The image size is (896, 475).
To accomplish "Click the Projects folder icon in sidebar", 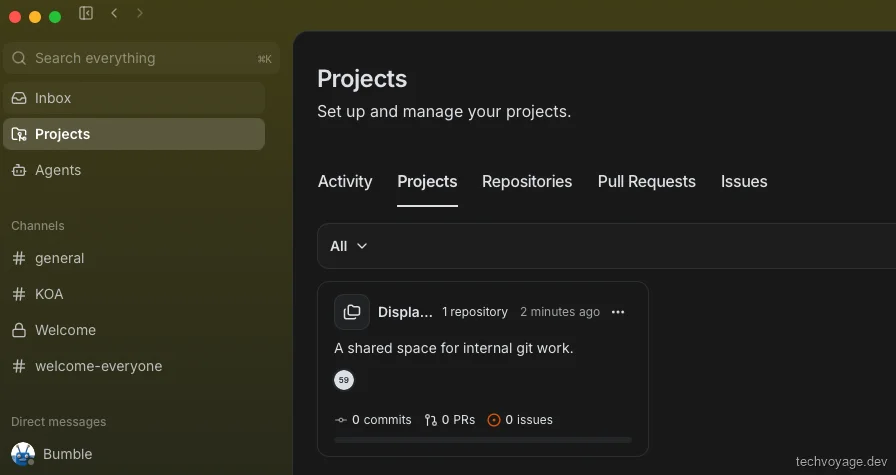I will tap(19, 134).
